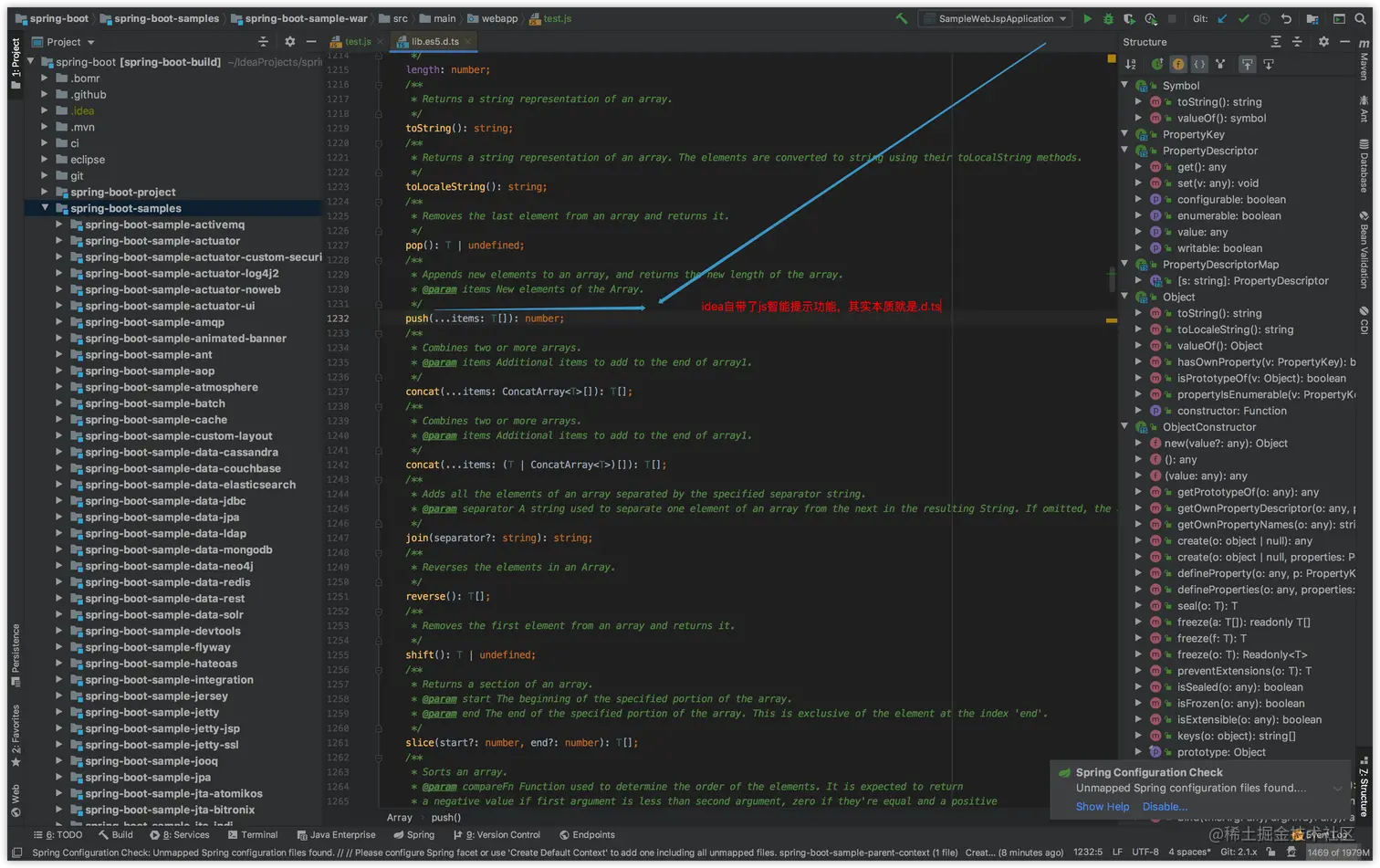This screenshot has width=1380, height=868.
Task: Click the UTF-8 encoding widget
Action: [x=1145, y=852]
